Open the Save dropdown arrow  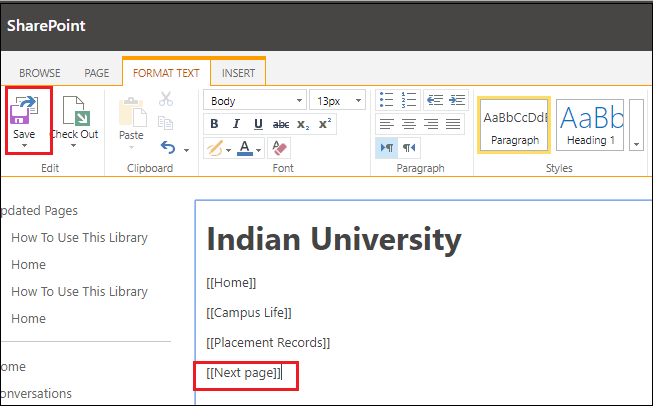(24, 145)
